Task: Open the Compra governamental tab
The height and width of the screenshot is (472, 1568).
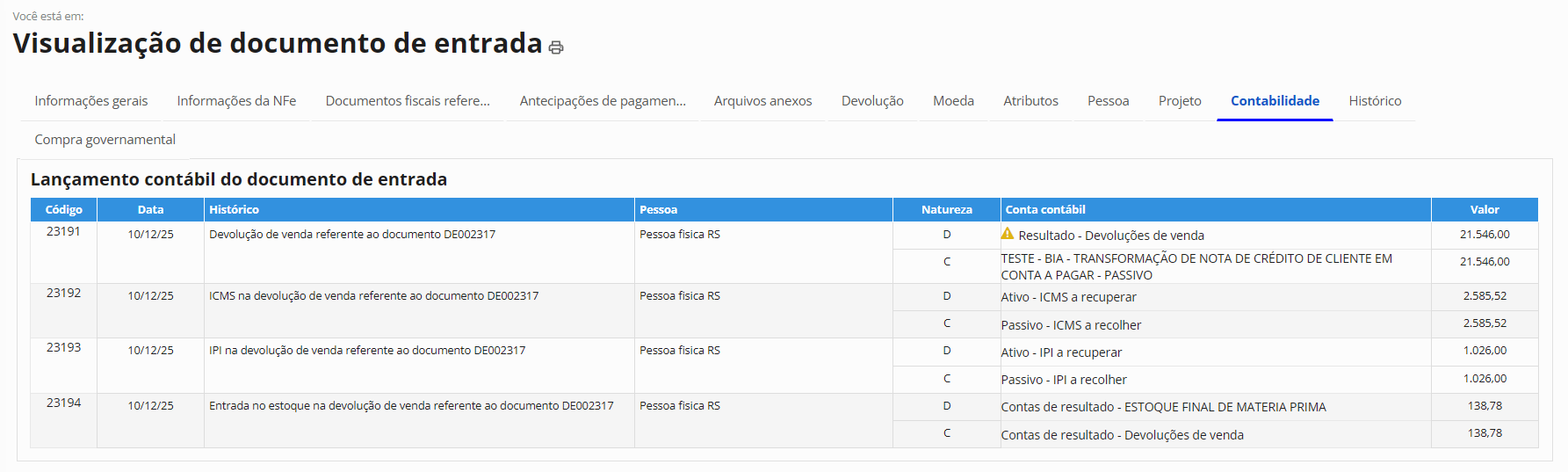Action: click(x=105, y=140)
